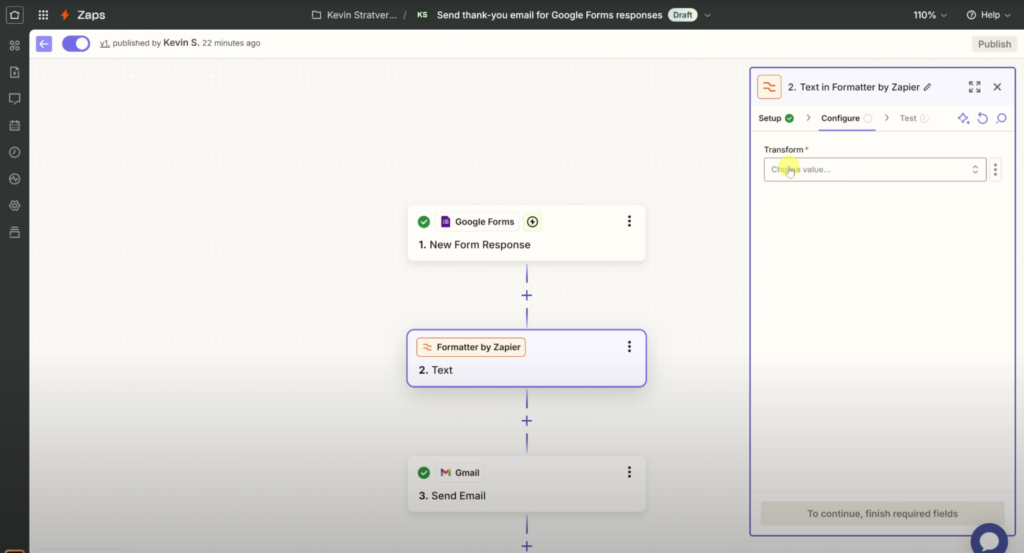
Task: Rename step with the pencil icon
Action: (927, 87)
